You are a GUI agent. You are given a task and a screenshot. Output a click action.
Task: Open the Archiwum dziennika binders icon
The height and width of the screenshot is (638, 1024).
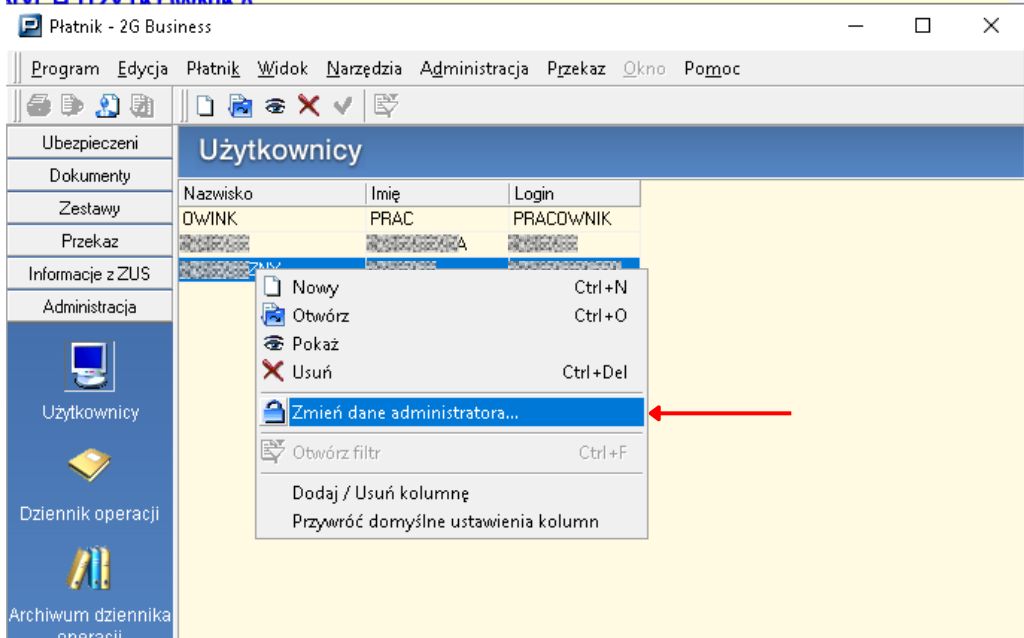[x=89, y=567]
